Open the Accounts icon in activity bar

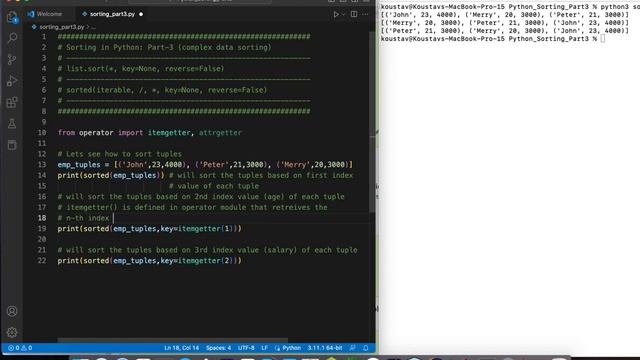(12, 311)
